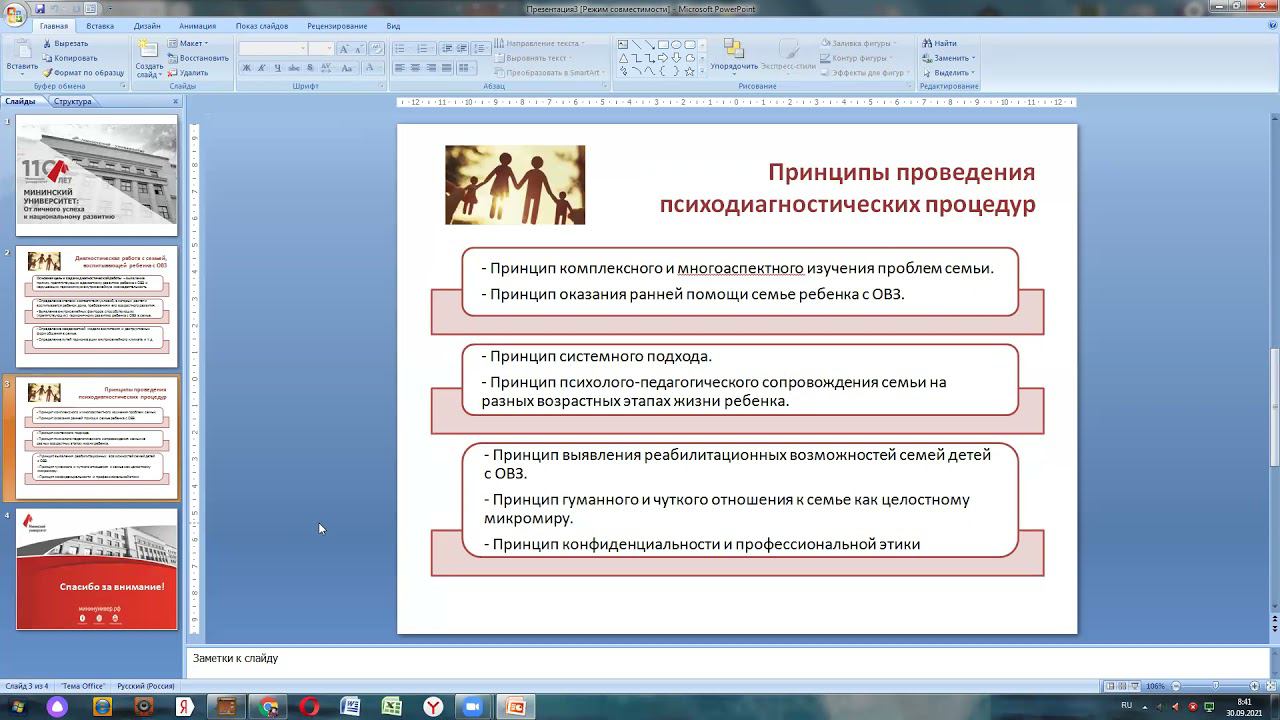Open Контур фигуры shape outline menu
The height and width of the screenshot is (720, 1280).
pos(856,58)
